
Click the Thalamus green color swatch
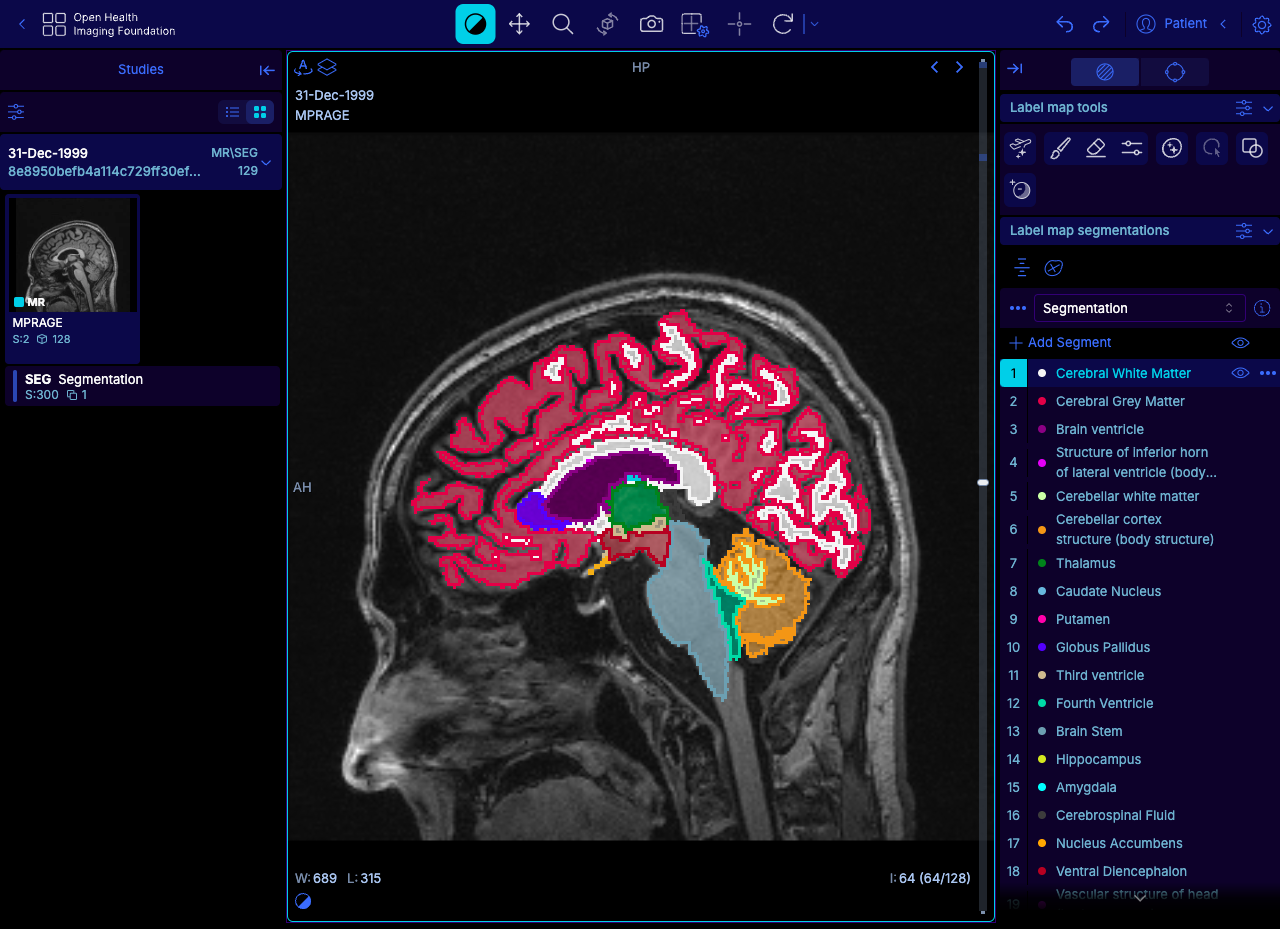click(1042, 564)
